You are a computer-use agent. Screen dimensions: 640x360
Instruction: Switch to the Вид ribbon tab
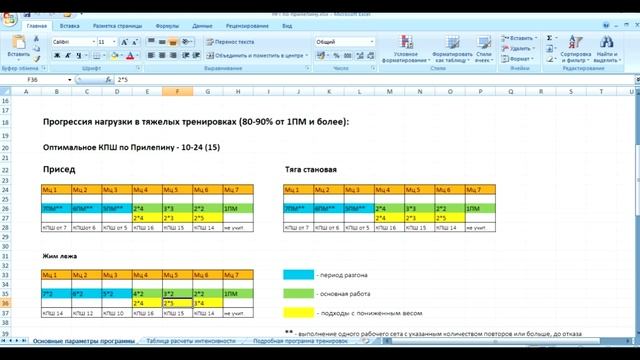coord(287,26)
